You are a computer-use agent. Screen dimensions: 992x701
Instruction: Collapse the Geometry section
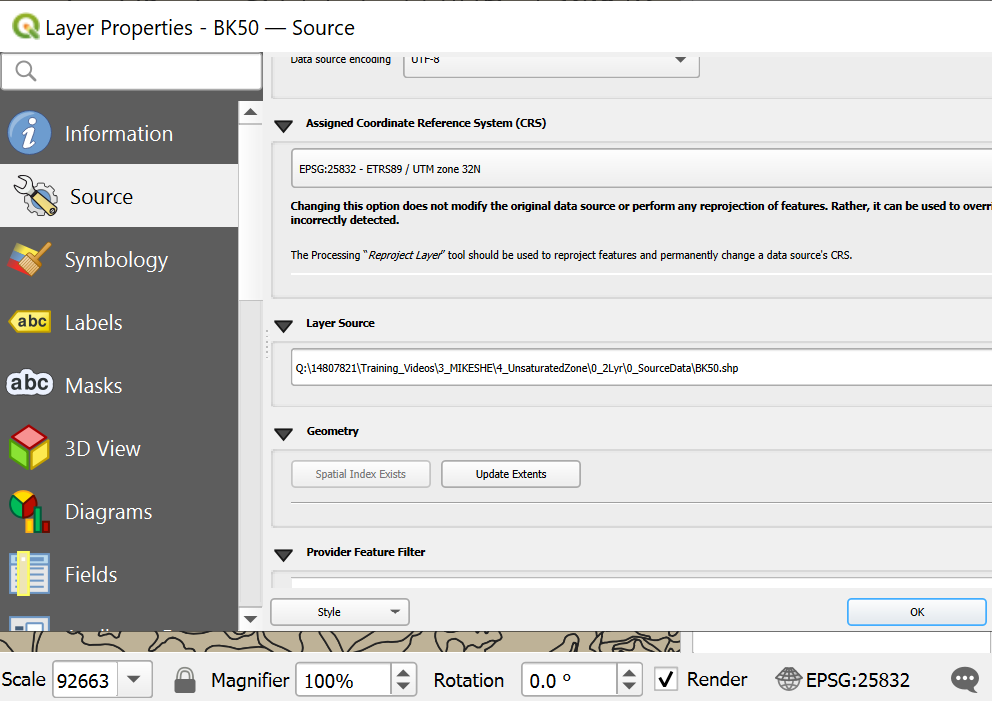point(283,433)
